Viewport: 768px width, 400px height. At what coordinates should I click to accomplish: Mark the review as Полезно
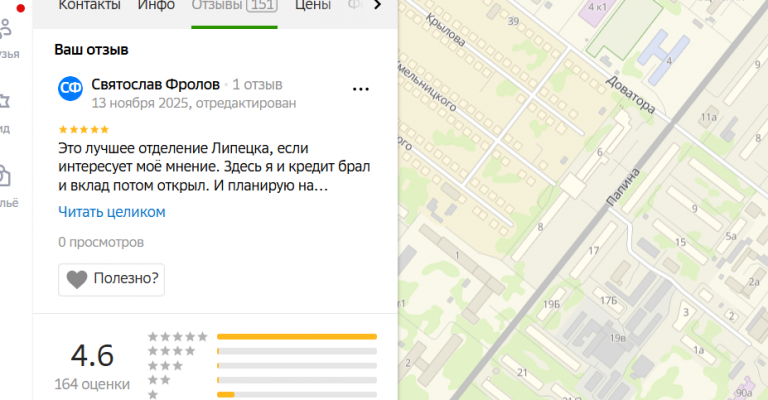coord(111,280)
